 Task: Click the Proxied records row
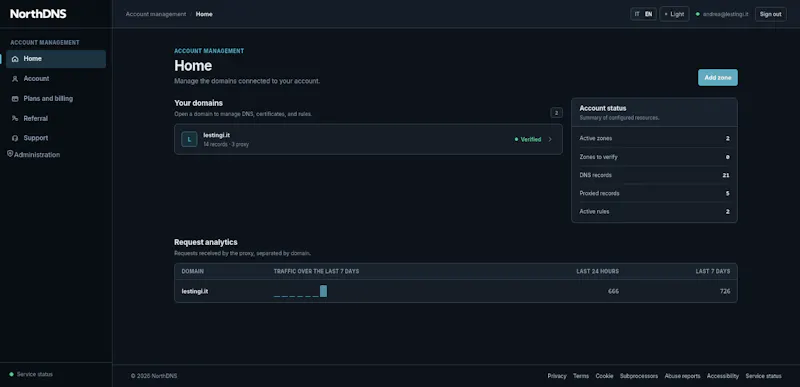pos(654,193)
